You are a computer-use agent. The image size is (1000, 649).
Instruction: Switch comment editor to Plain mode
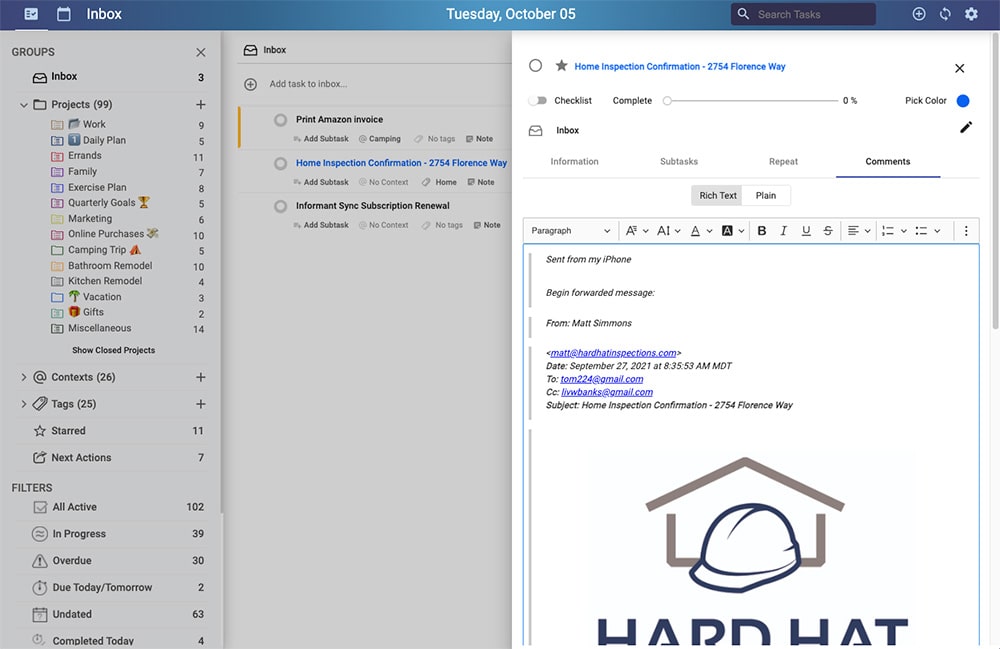766,195
